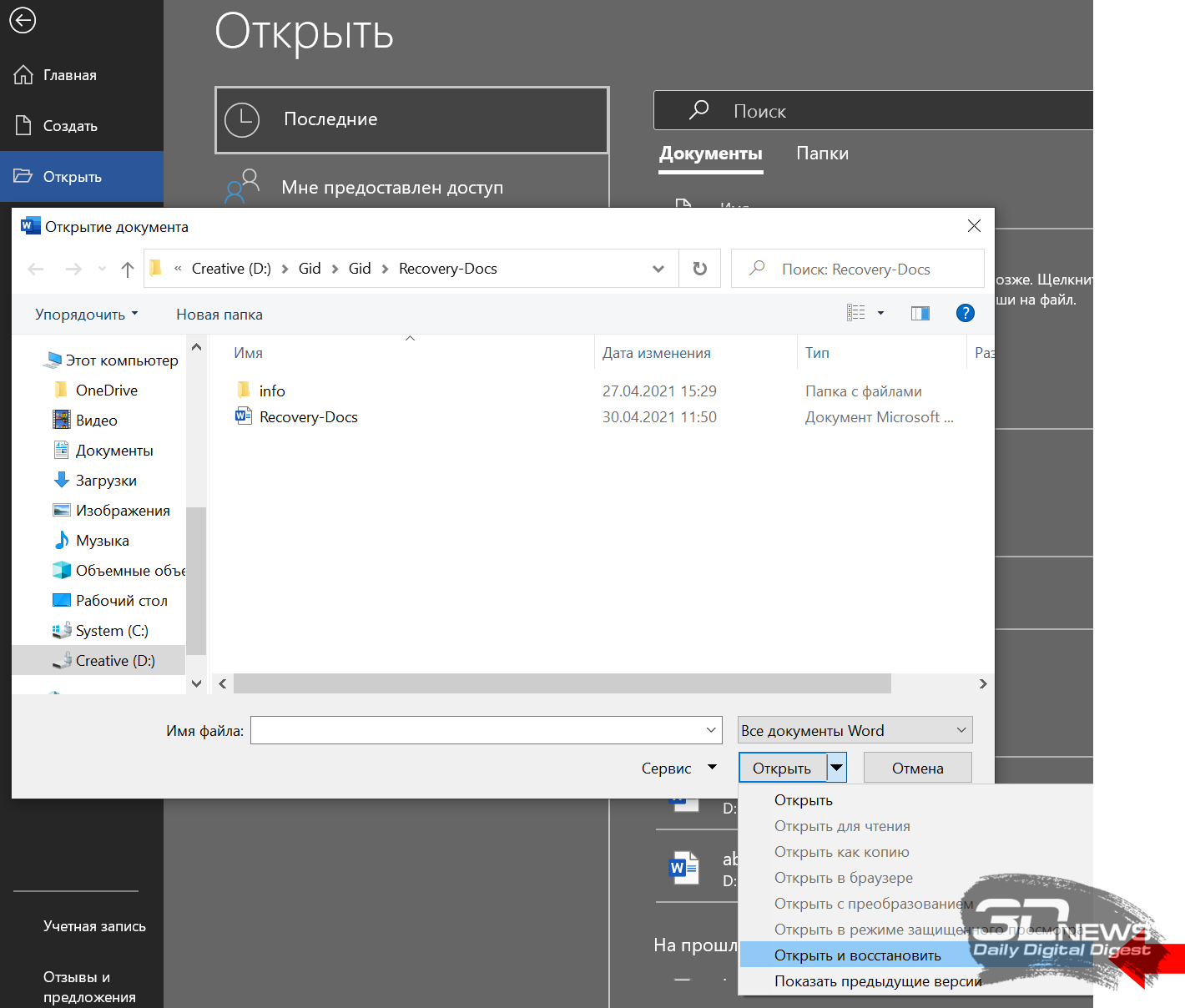Screen dimensions: 1185x1008
Task: Select the Recovery-Docs Word document
Action: point(308,417)
